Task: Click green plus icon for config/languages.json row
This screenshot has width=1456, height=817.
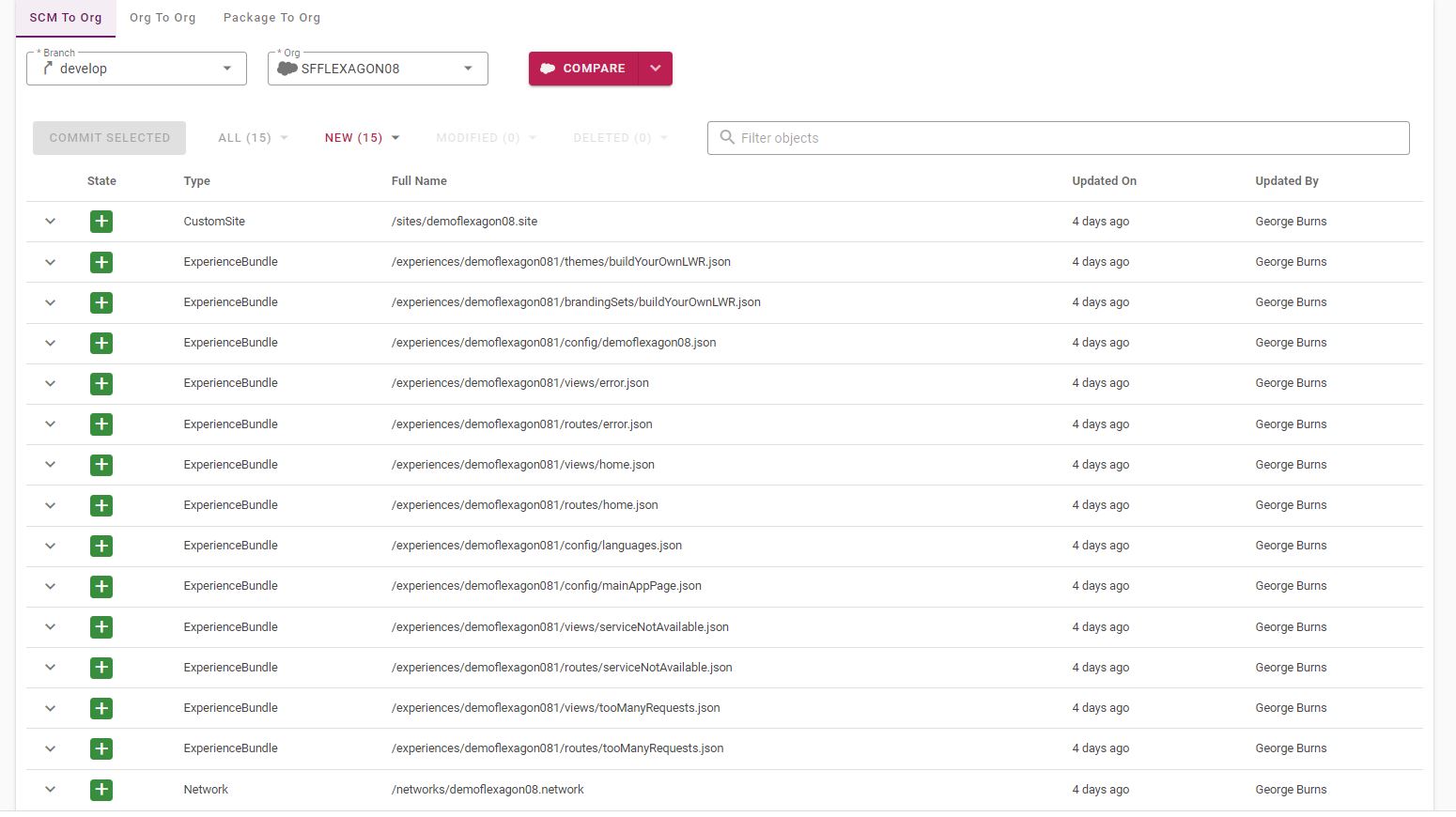Action: pyautogui.click(x=101, y=546)
